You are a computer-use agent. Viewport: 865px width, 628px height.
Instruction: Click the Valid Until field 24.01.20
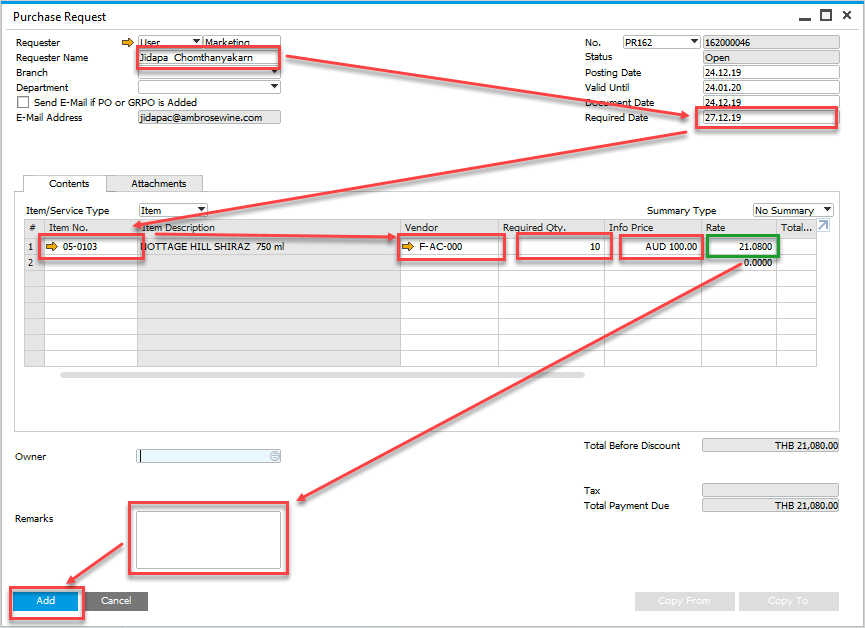(x=771, y=87)
